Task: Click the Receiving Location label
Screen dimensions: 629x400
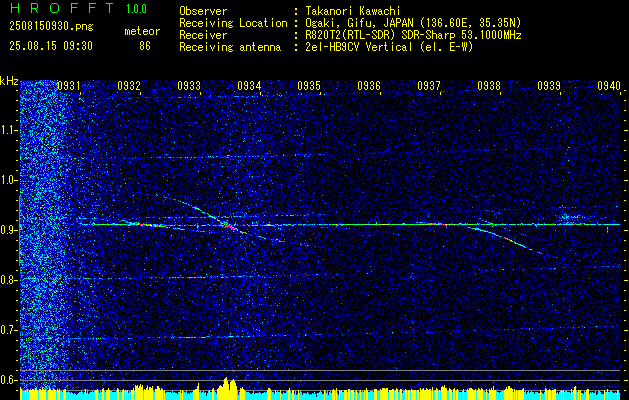Action: point(233,23)
